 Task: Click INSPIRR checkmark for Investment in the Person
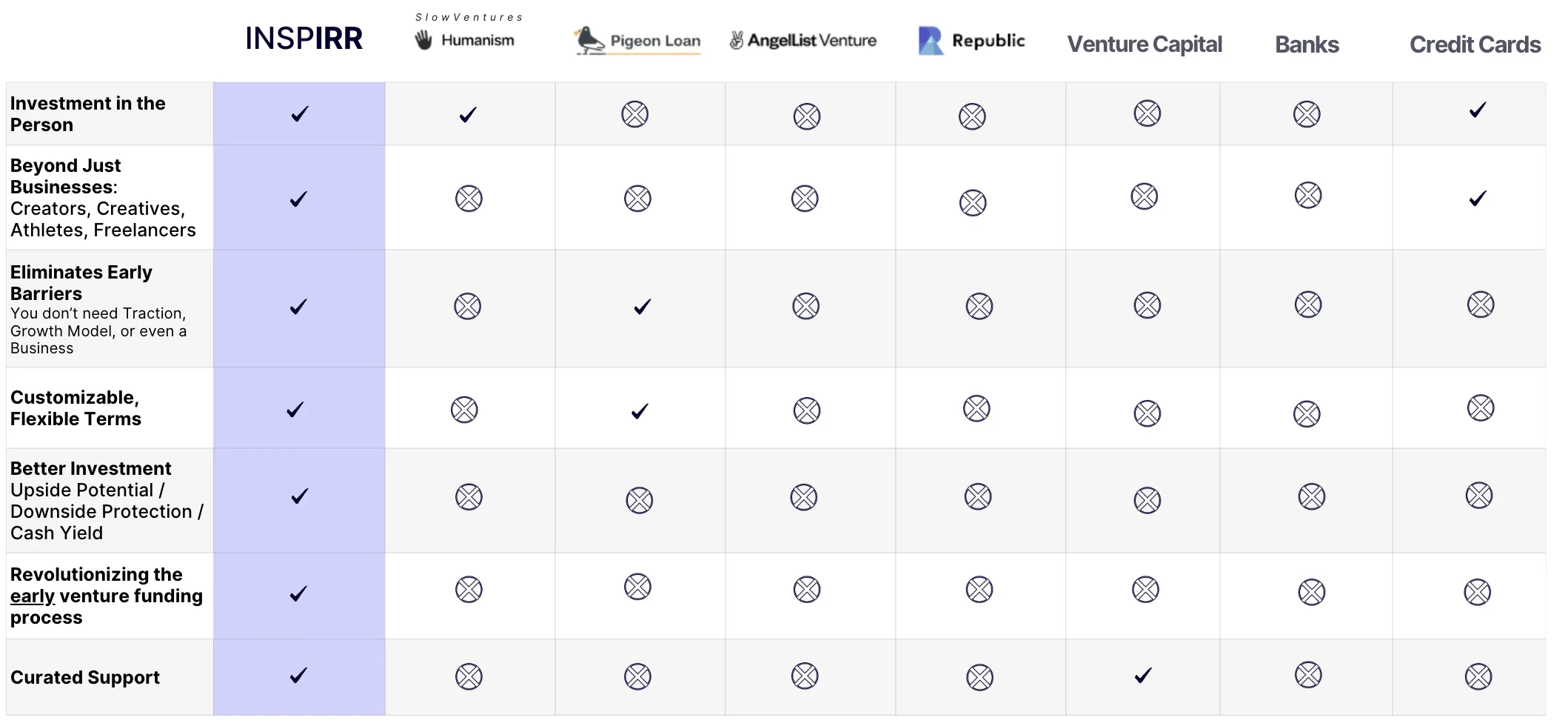pos(300,114)
